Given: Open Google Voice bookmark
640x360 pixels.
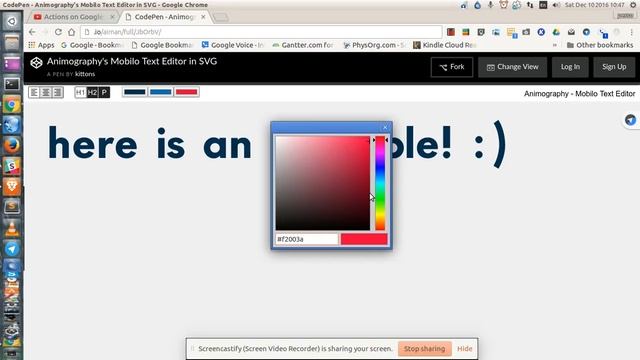Looking at the screenshot, I should 233,45.
